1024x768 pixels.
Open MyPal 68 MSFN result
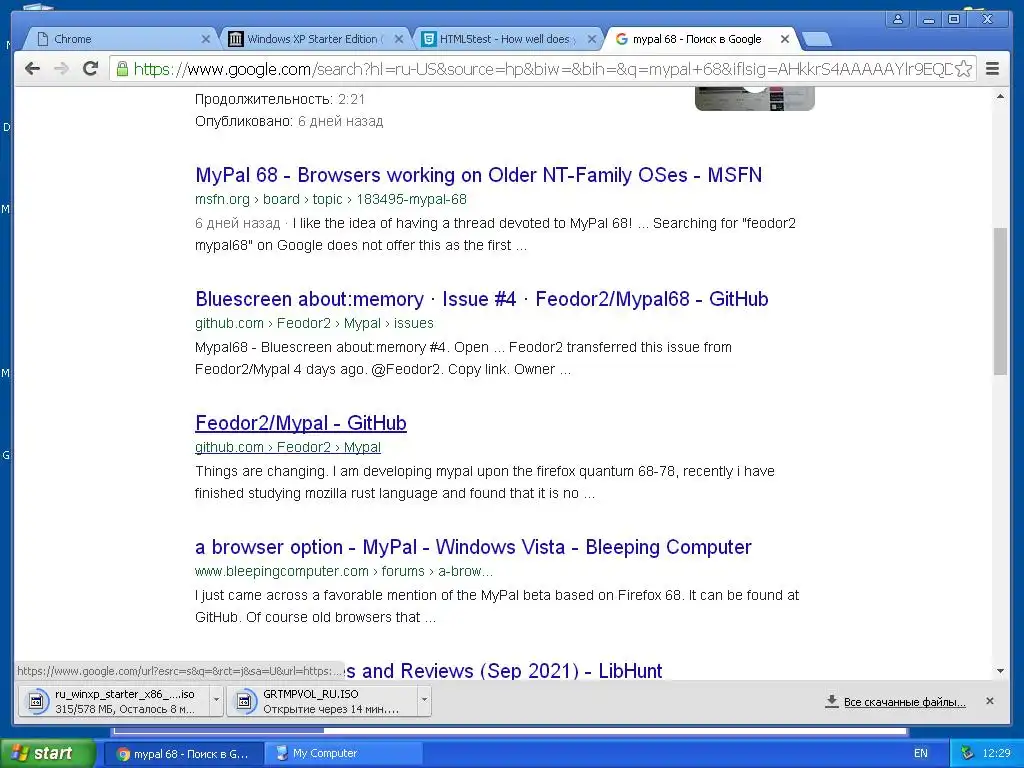478,175
